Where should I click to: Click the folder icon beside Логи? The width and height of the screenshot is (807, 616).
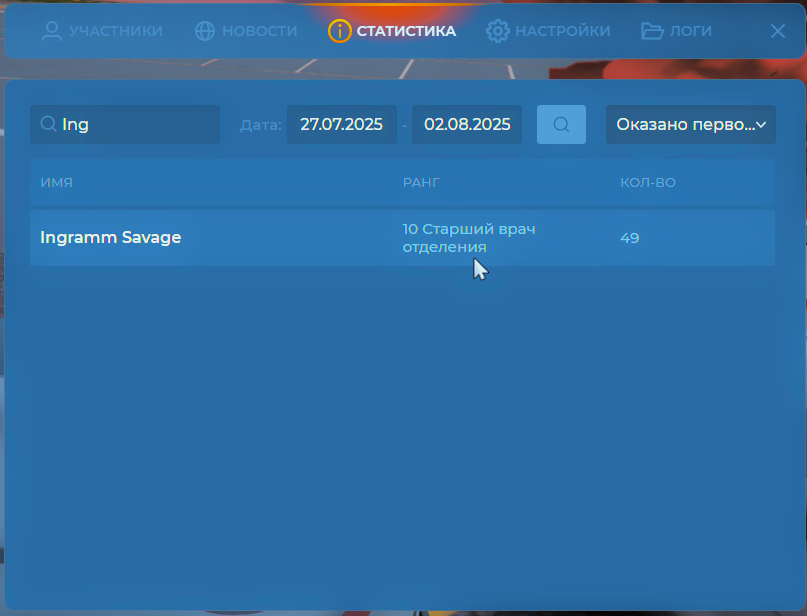pyautogui.click(x=652, y=31)
